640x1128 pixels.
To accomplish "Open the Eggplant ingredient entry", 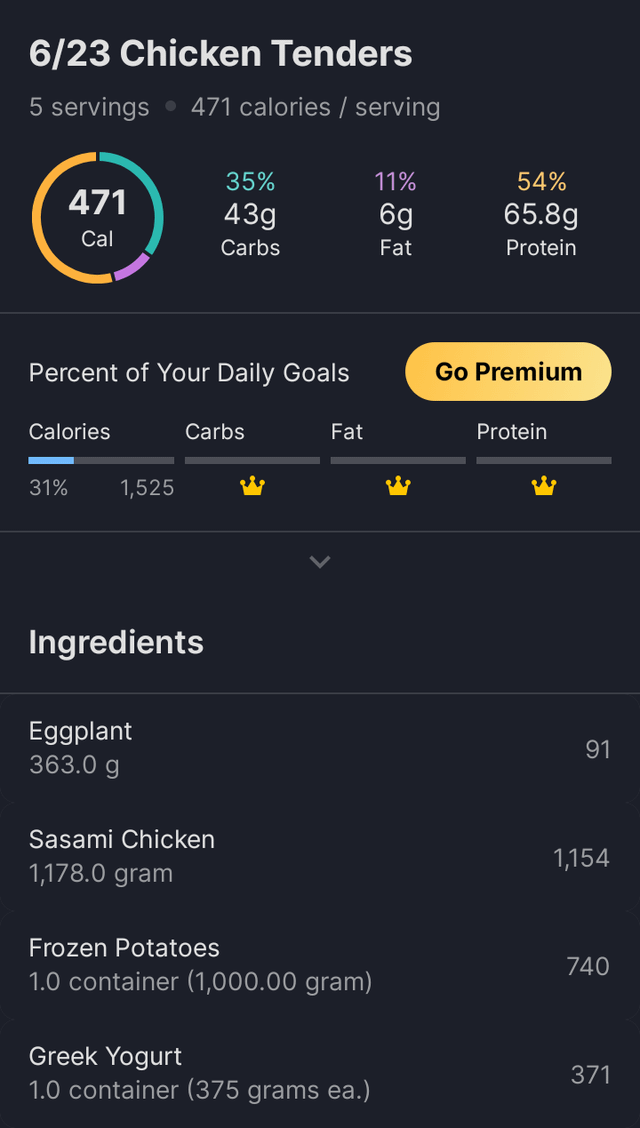I will coord(320,747).
